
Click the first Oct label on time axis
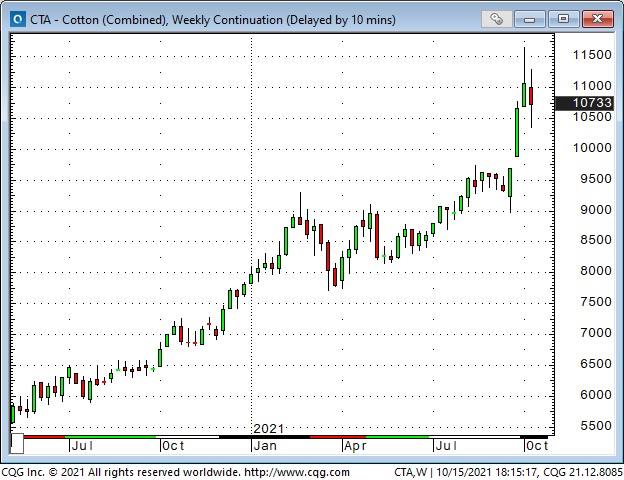[x=173, y=446]
